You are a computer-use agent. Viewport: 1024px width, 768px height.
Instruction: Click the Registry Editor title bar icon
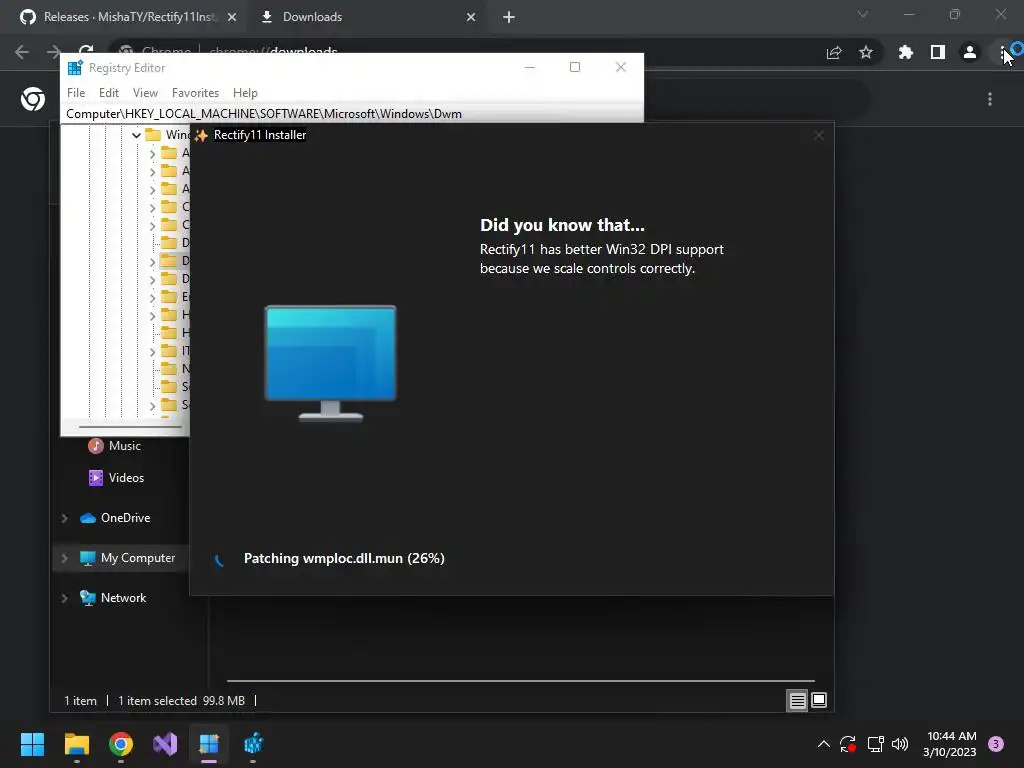[75, 67]
